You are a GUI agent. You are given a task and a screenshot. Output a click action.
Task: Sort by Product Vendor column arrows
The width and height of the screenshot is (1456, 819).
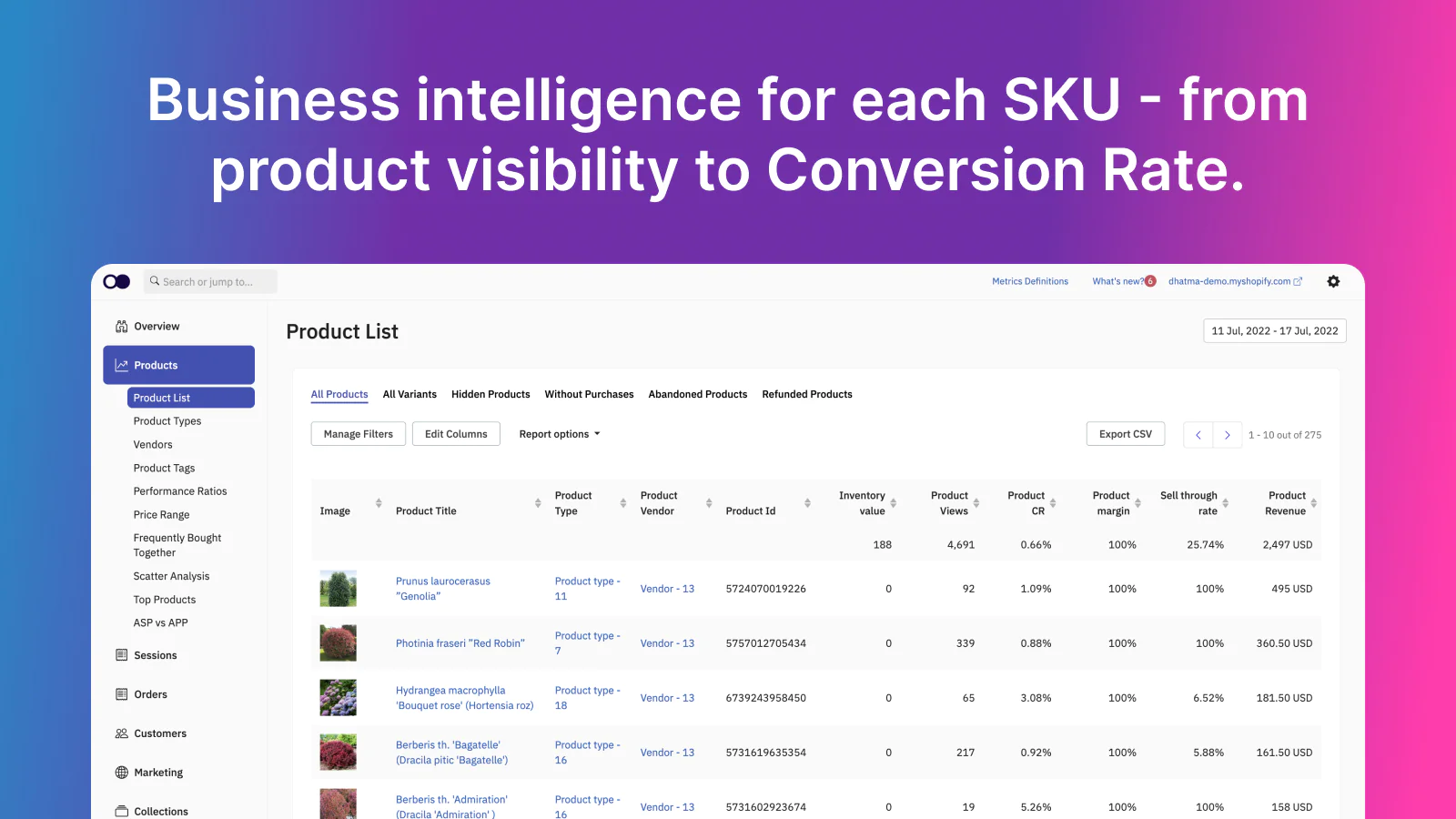[x=709, y=503]
